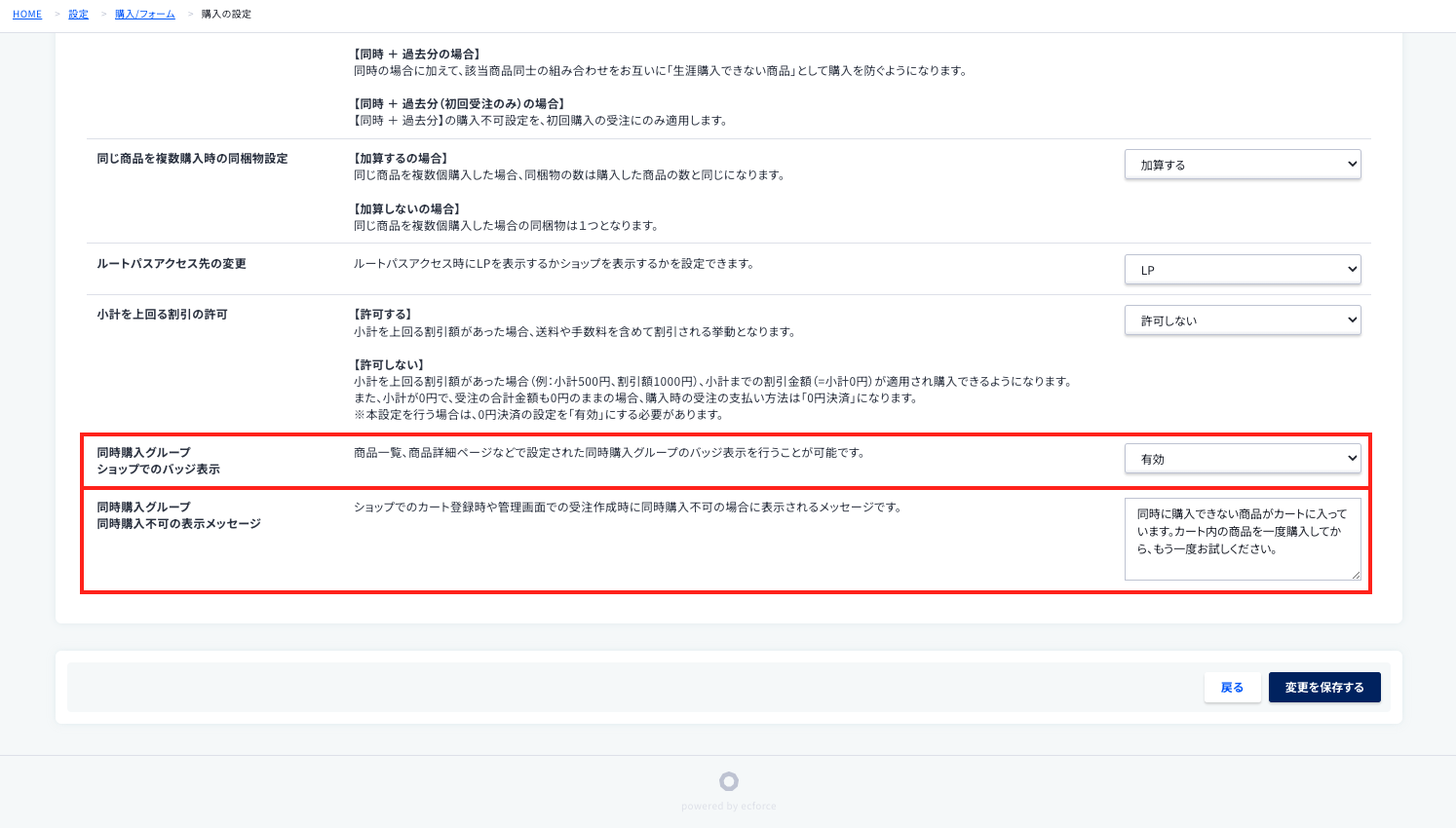The height and width of the screenshot is (828, 1456).
Task: Click the バッジ表示を行うことが可能です description text
Action: click(x=609, y=453)
